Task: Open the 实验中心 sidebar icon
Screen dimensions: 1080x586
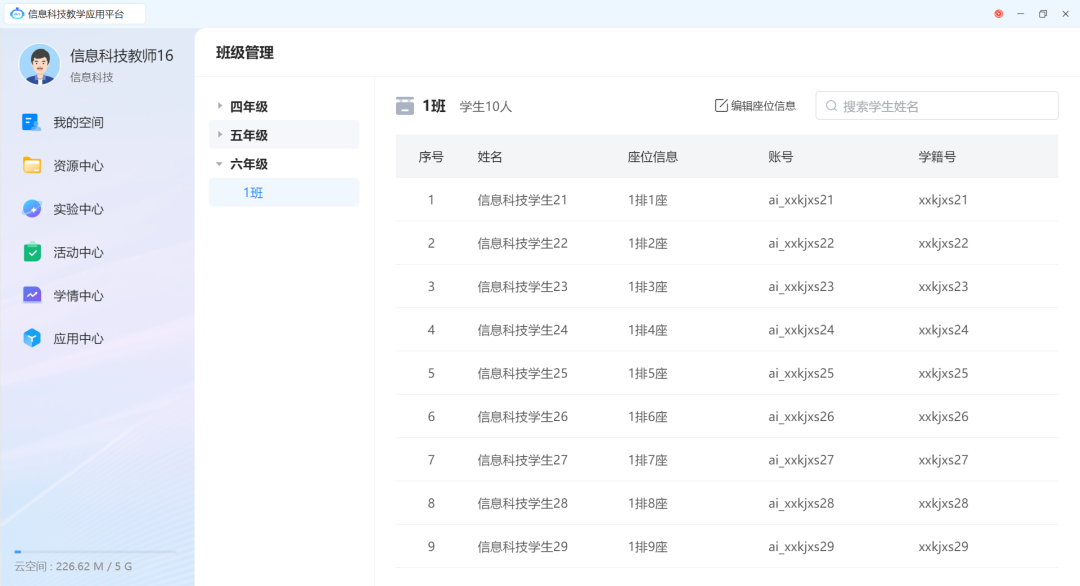Action: 30,208
